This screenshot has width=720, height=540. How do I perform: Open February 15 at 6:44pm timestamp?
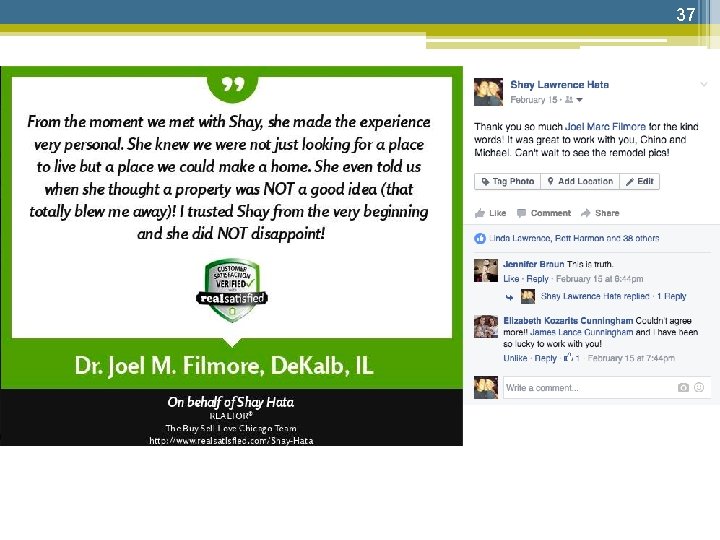(599, 279)
